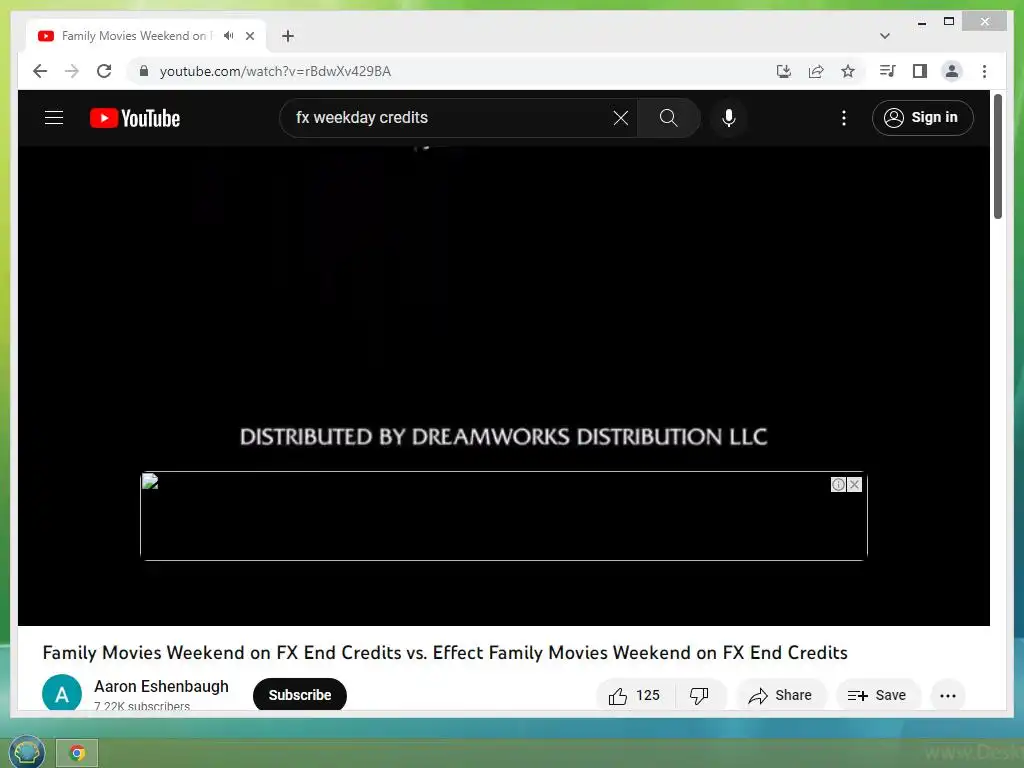Viewport: 1024px width, 768px height.
Task: Open YouTube settings three-dot menu
Action: click(844, 118)
